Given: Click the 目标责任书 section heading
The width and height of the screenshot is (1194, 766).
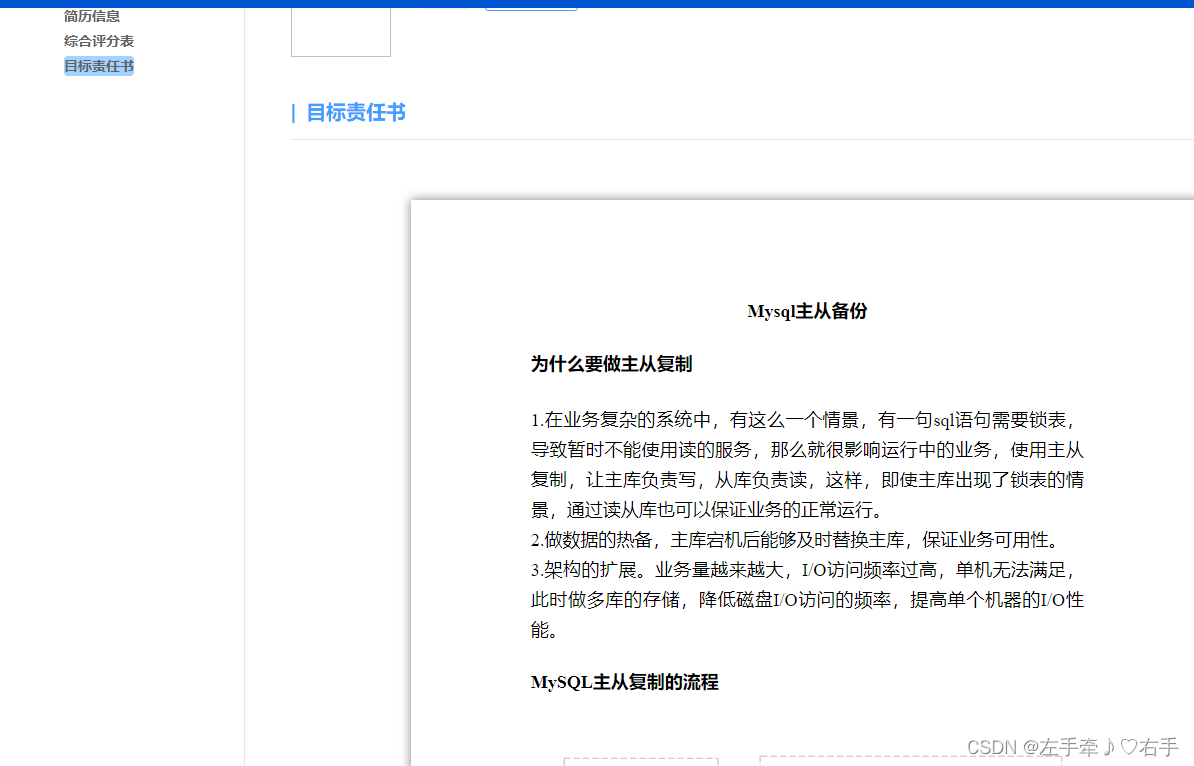Looking at the screenshot, I should [356, 113].
